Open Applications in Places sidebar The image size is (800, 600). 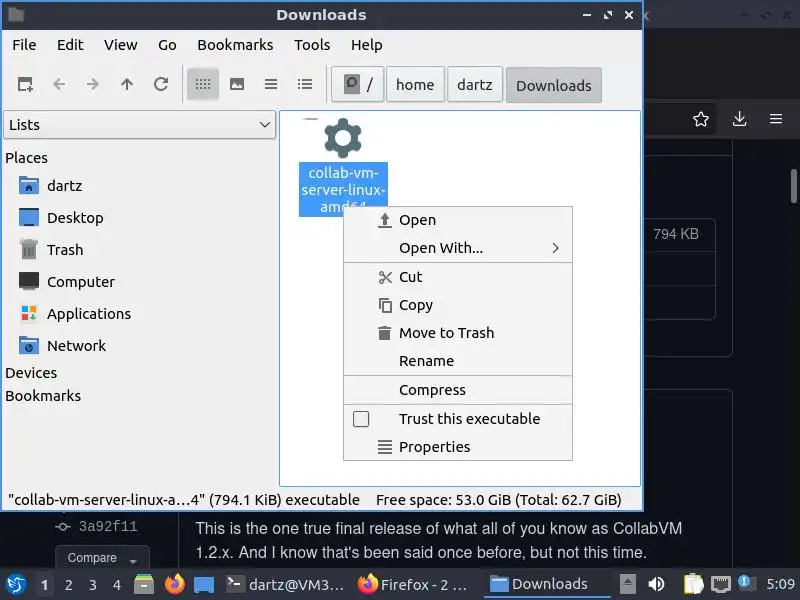pyautogui.click(x=75, y=314)
